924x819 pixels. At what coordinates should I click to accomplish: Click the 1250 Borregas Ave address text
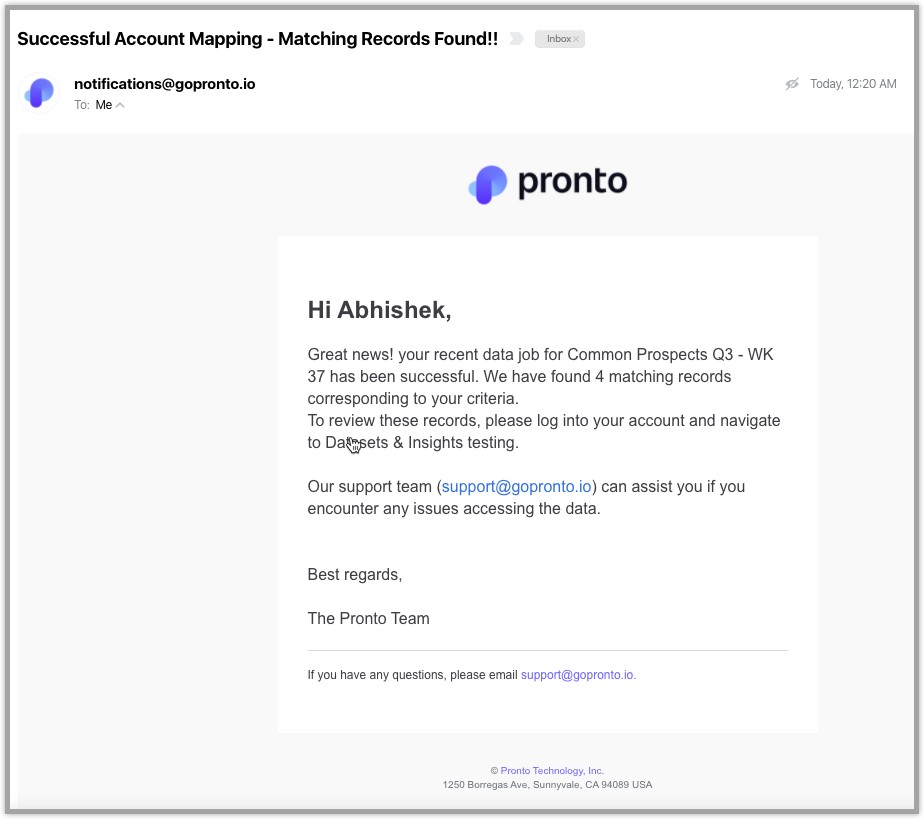coord(547,785)
